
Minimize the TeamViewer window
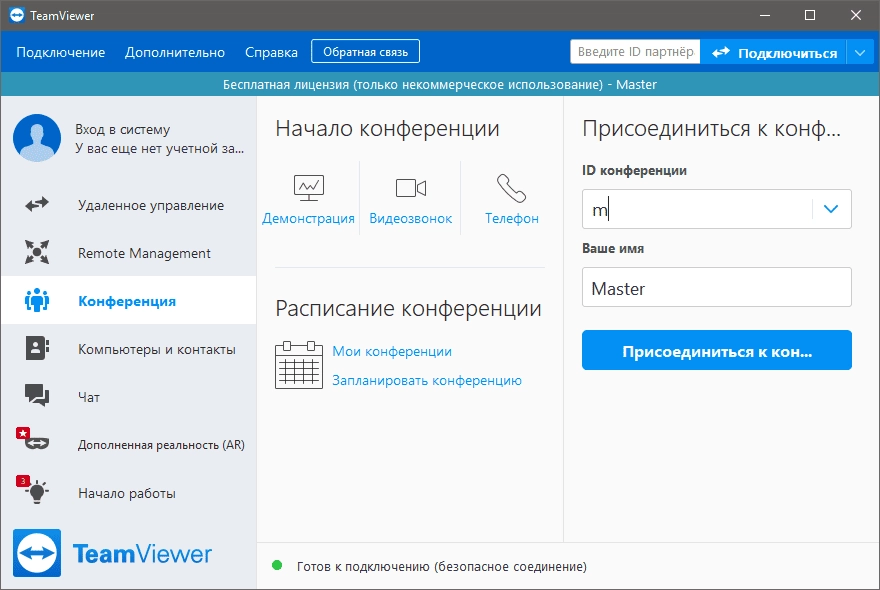tap(764, 15)
